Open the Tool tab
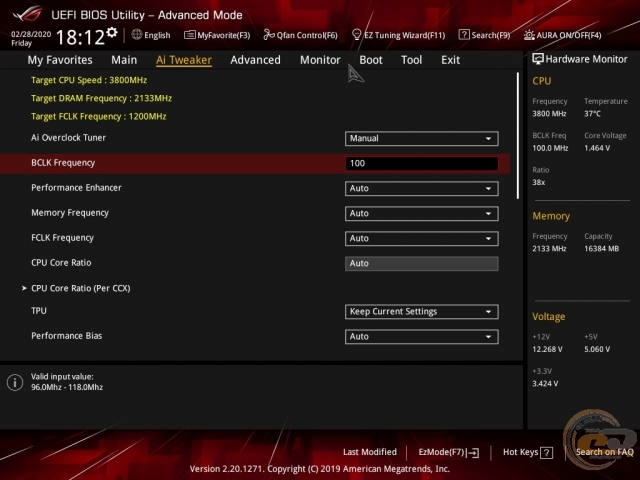640x480 pixels. click(411, 60)
